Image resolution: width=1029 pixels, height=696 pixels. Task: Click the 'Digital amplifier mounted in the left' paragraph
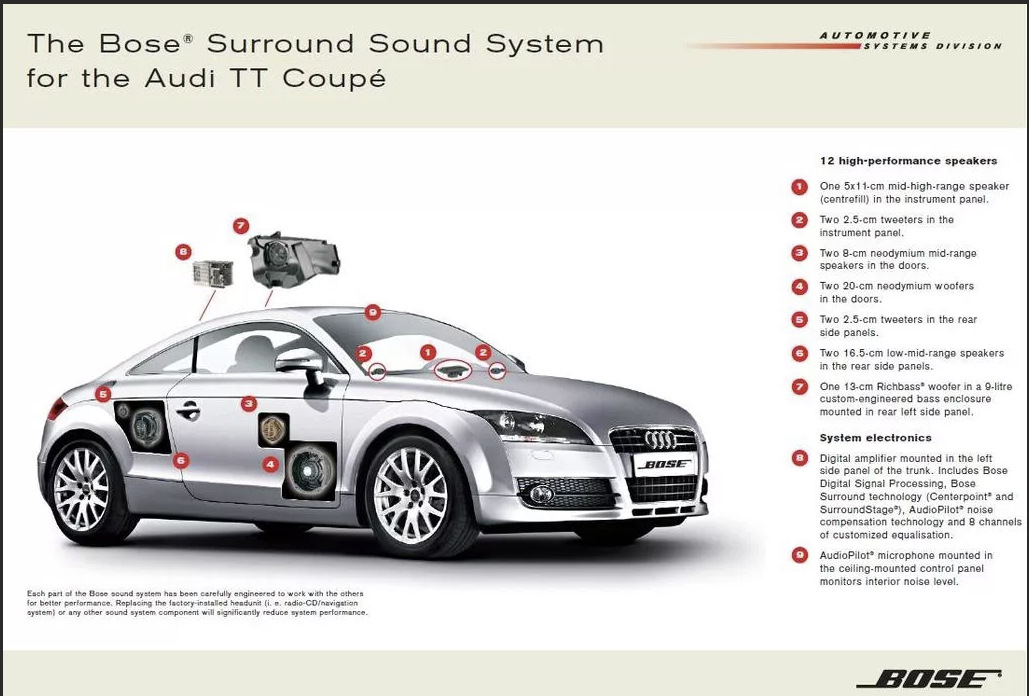tap(920, 497)
